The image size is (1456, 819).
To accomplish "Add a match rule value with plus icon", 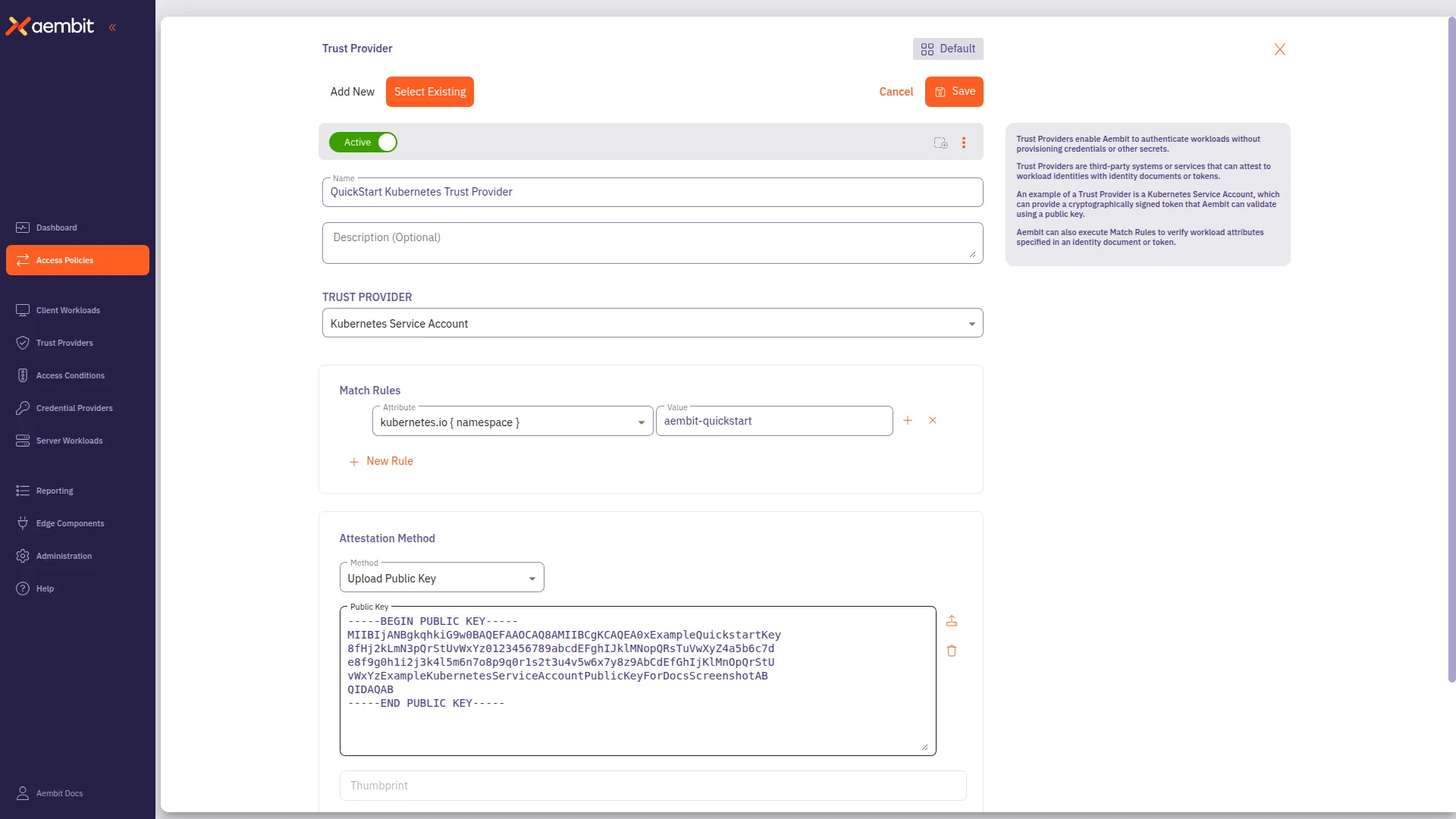I will (908, 420).
